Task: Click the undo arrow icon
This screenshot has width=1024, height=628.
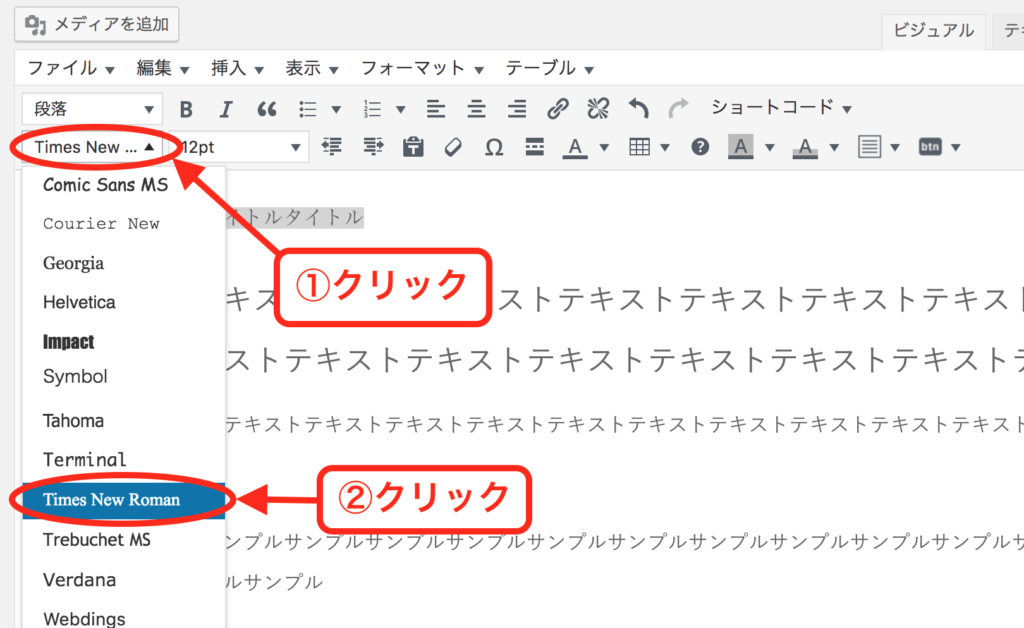Action: 638,109
